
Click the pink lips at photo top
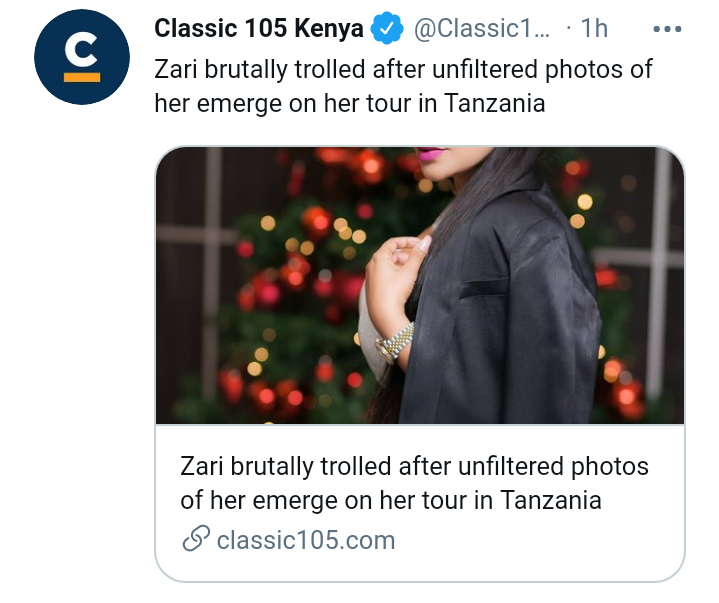tap(430, 154)
